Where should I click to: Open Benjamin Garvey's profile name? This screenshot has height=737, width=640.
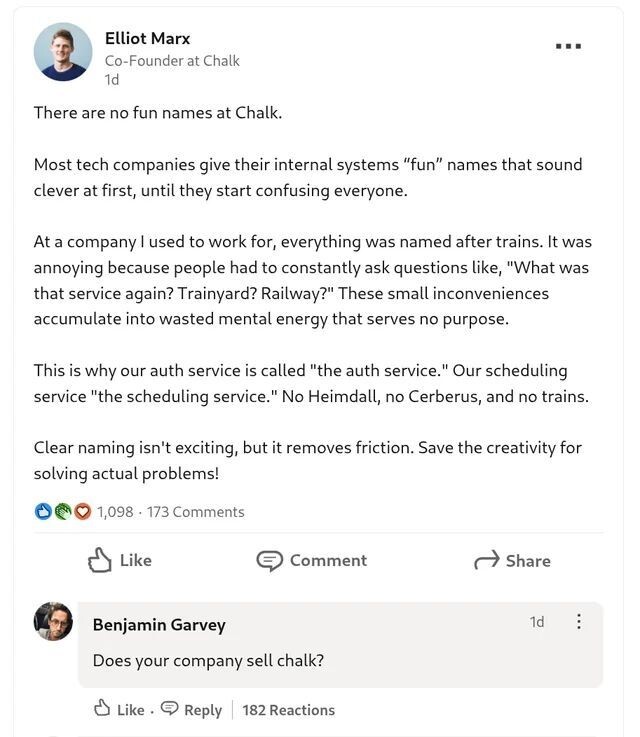pyautogui.click(x=159, y=625)
